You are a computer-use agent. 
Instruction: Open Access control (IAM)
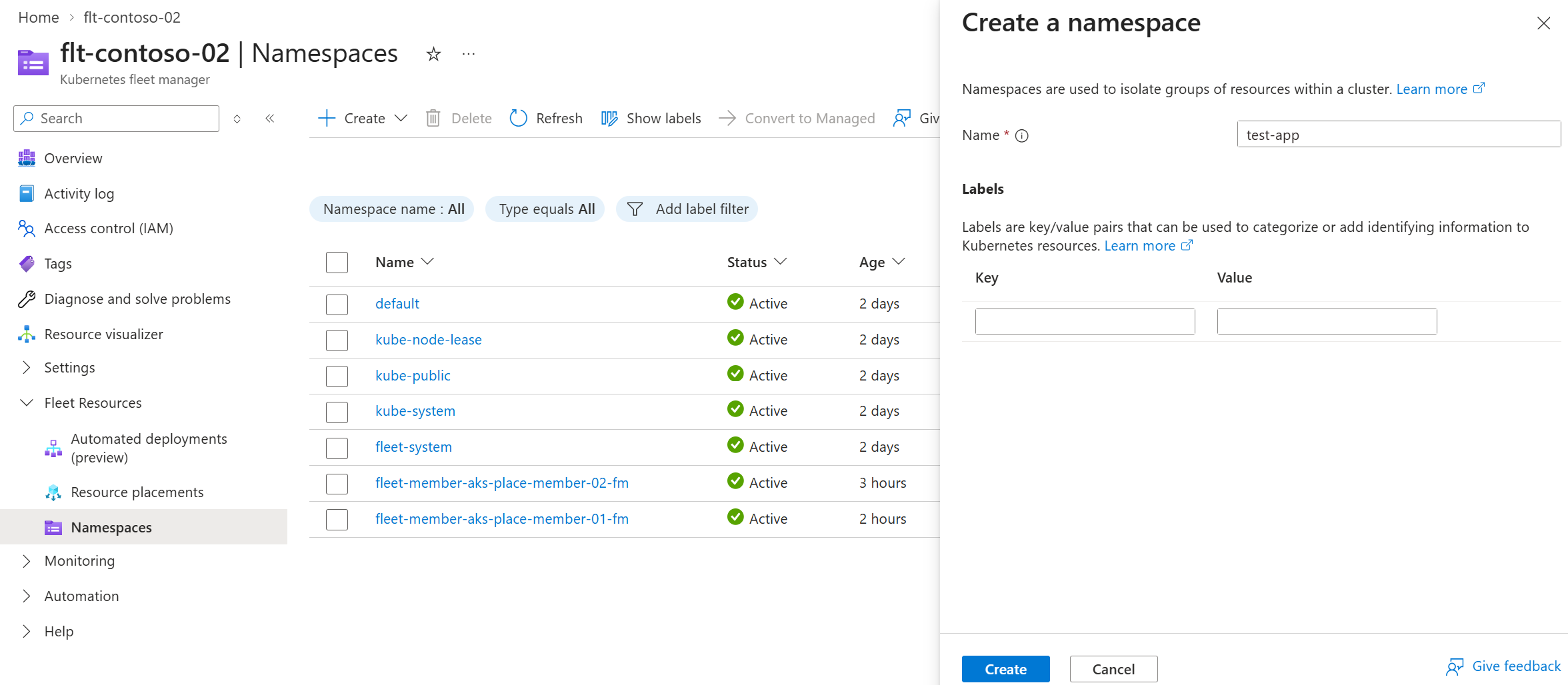tap(109, 229)
